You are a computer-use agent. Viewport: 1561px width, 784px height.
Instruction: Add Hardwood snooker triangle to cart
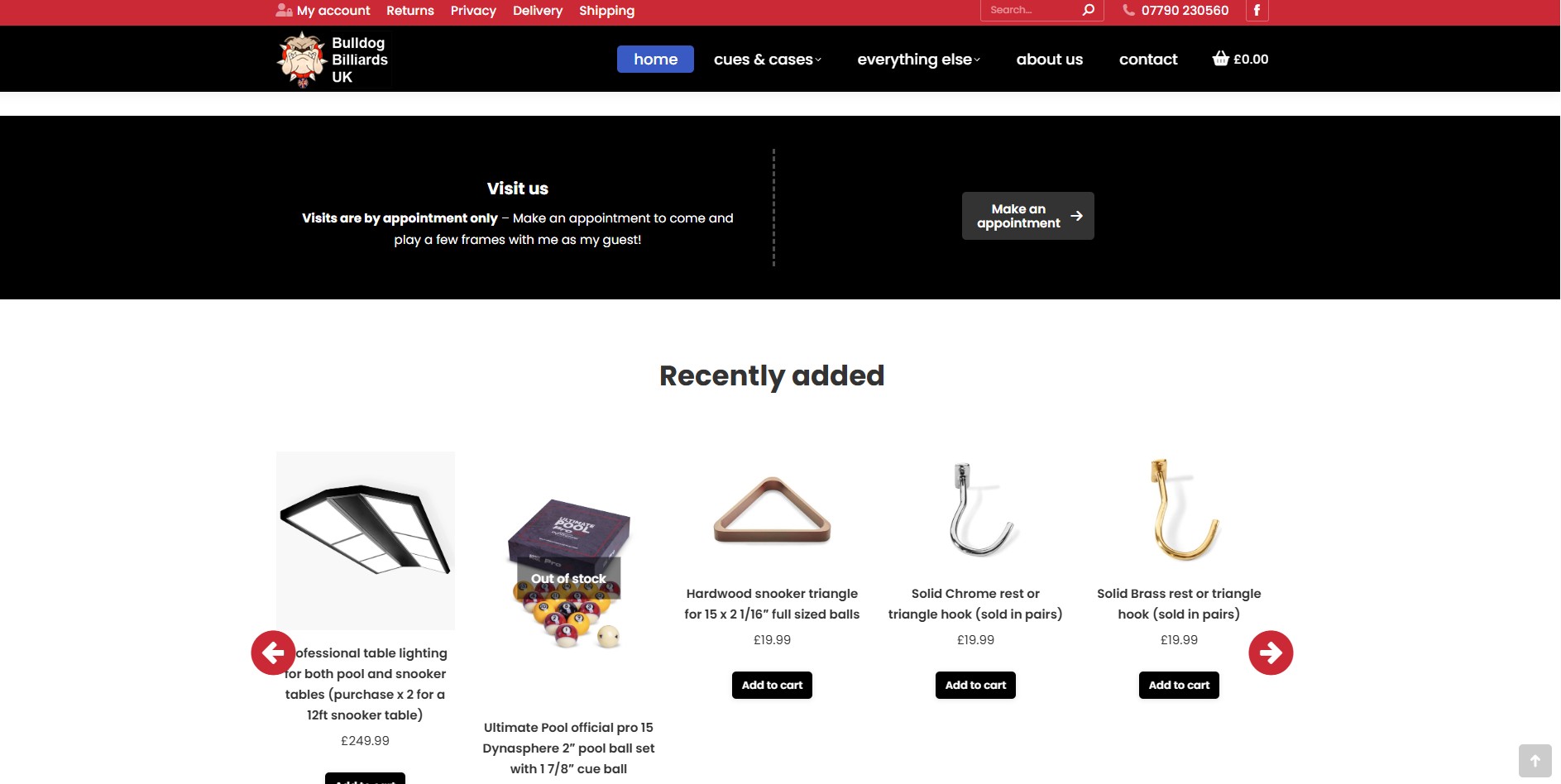(772, 685)
